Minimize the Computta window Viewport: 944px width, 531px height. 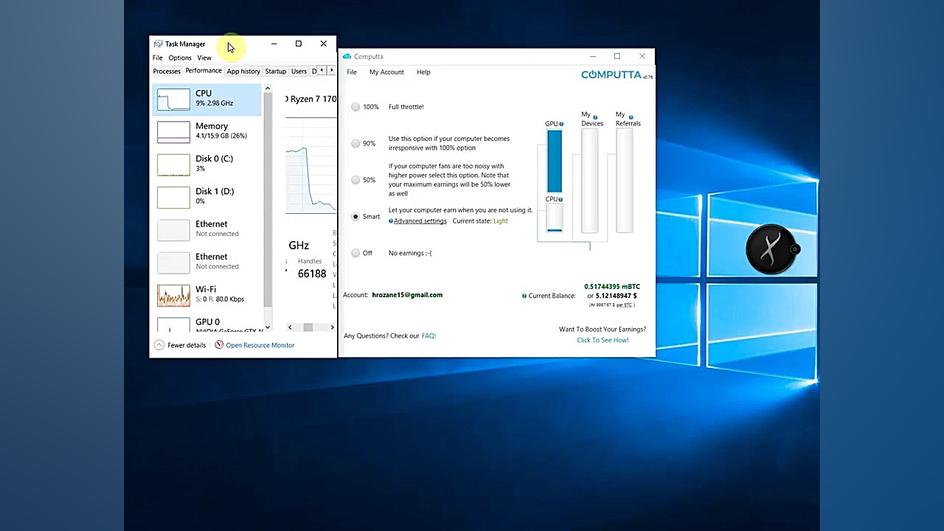coord(593,57)
